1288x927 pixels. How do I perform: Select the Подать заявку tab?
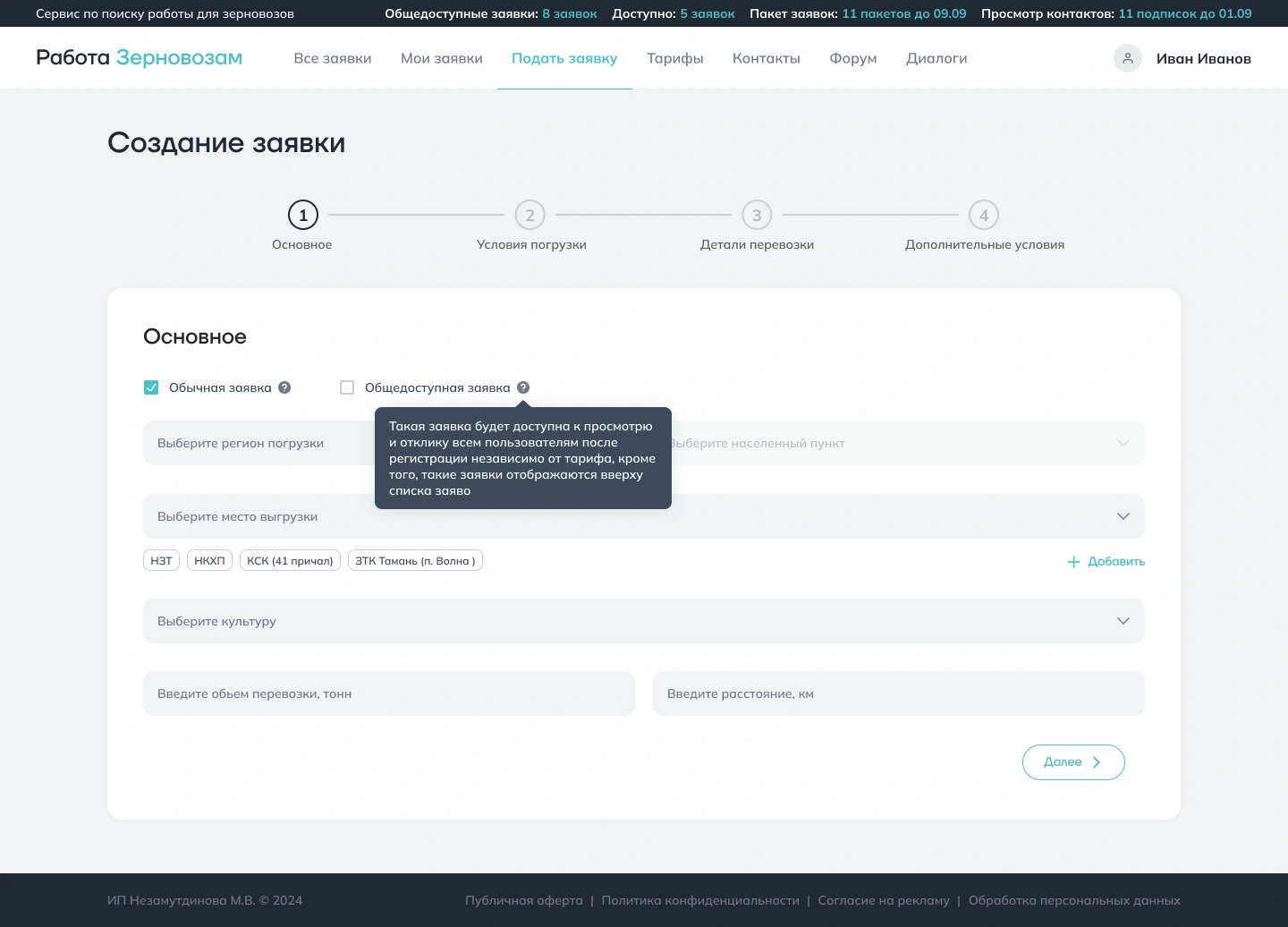[564, 58]
